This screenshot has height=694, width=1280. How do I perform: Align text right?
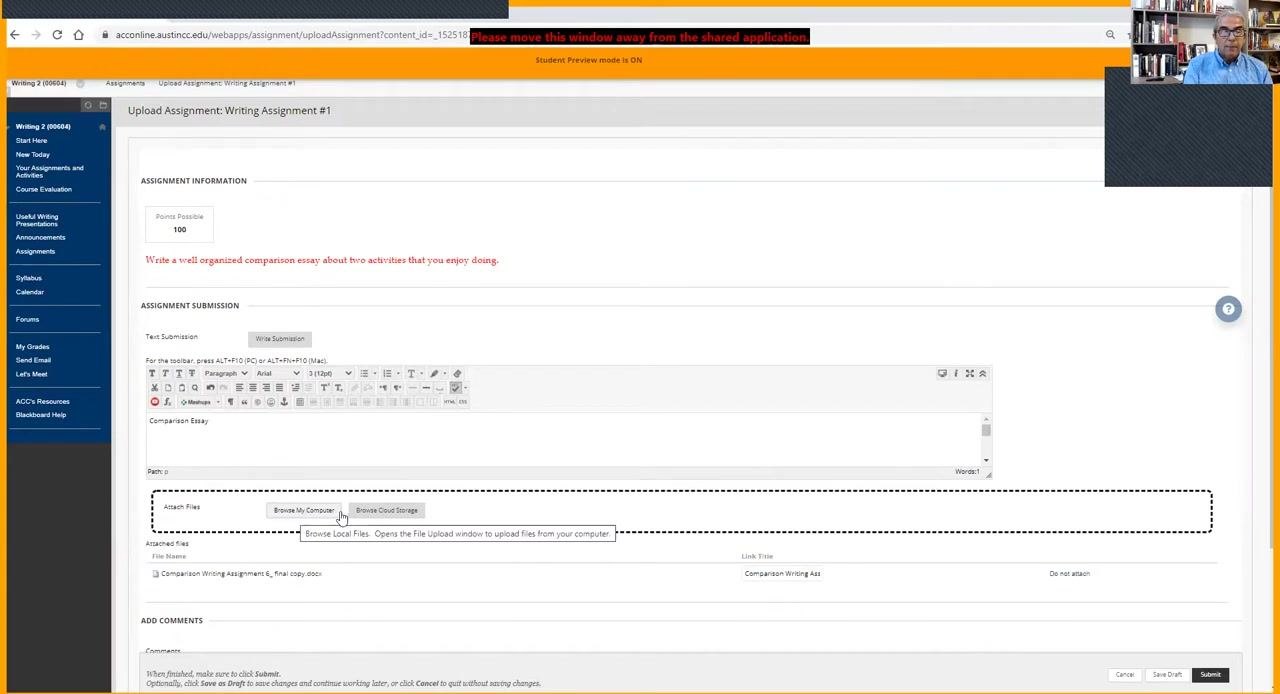click(x=266, y=387)
